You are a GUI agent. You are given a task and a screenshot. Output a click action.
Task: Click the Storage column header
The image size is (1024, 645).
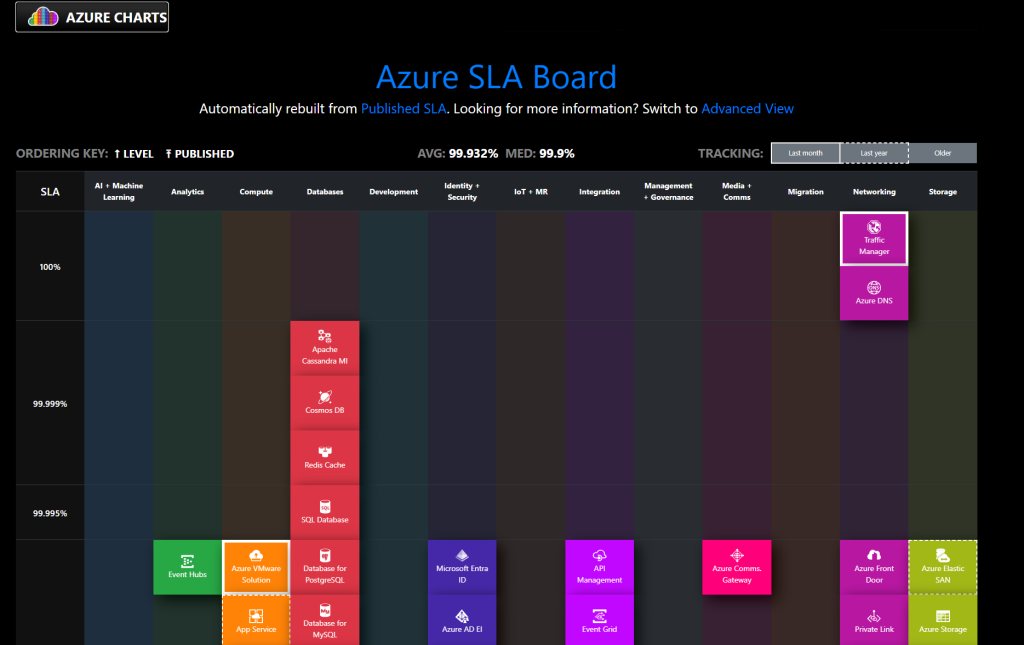[x=942, y=191]
